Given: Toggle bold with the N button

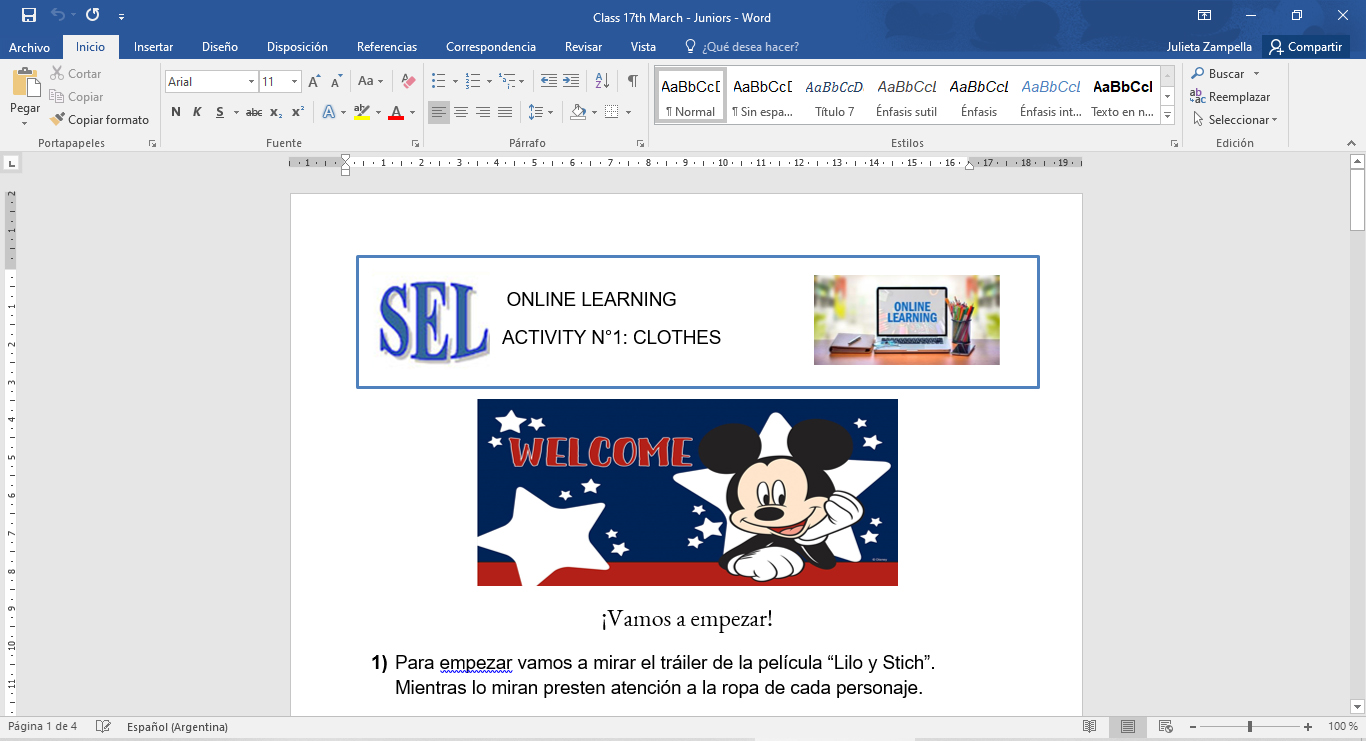Looking at the screenshot, I should (x=176, y=112).
